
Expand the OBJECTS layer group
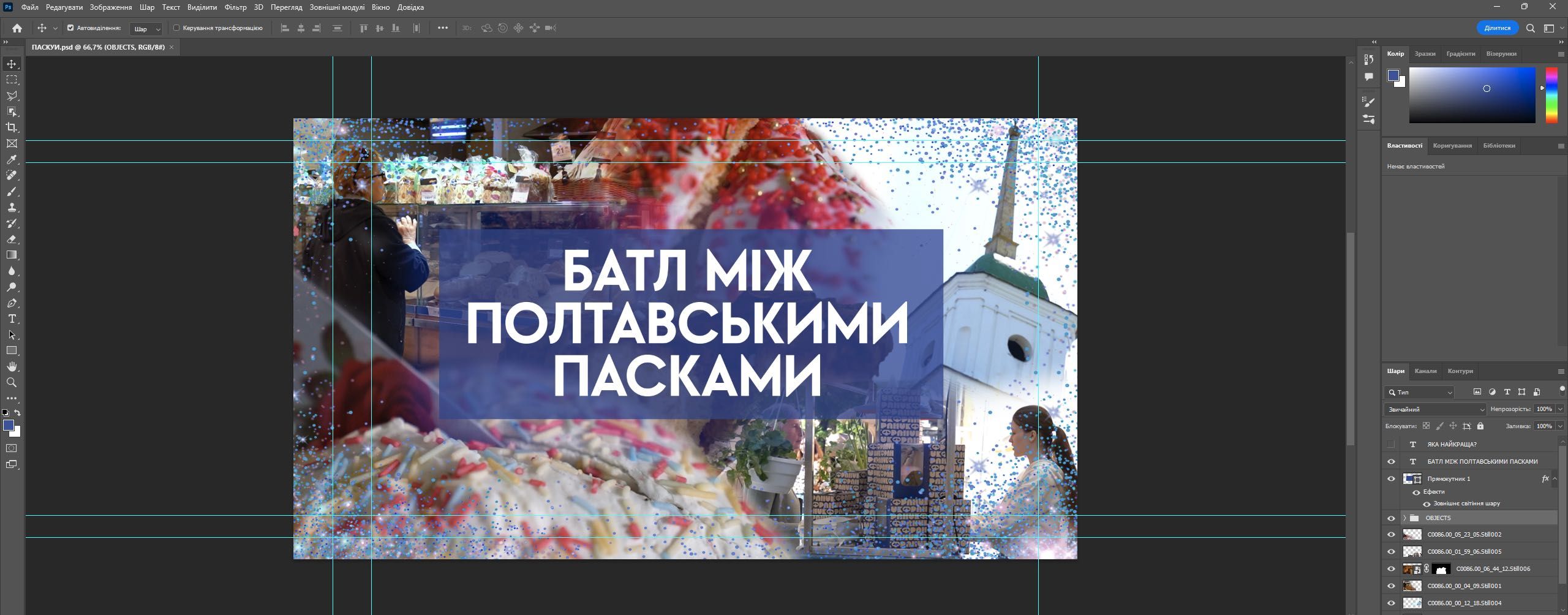coord(1404,518)
